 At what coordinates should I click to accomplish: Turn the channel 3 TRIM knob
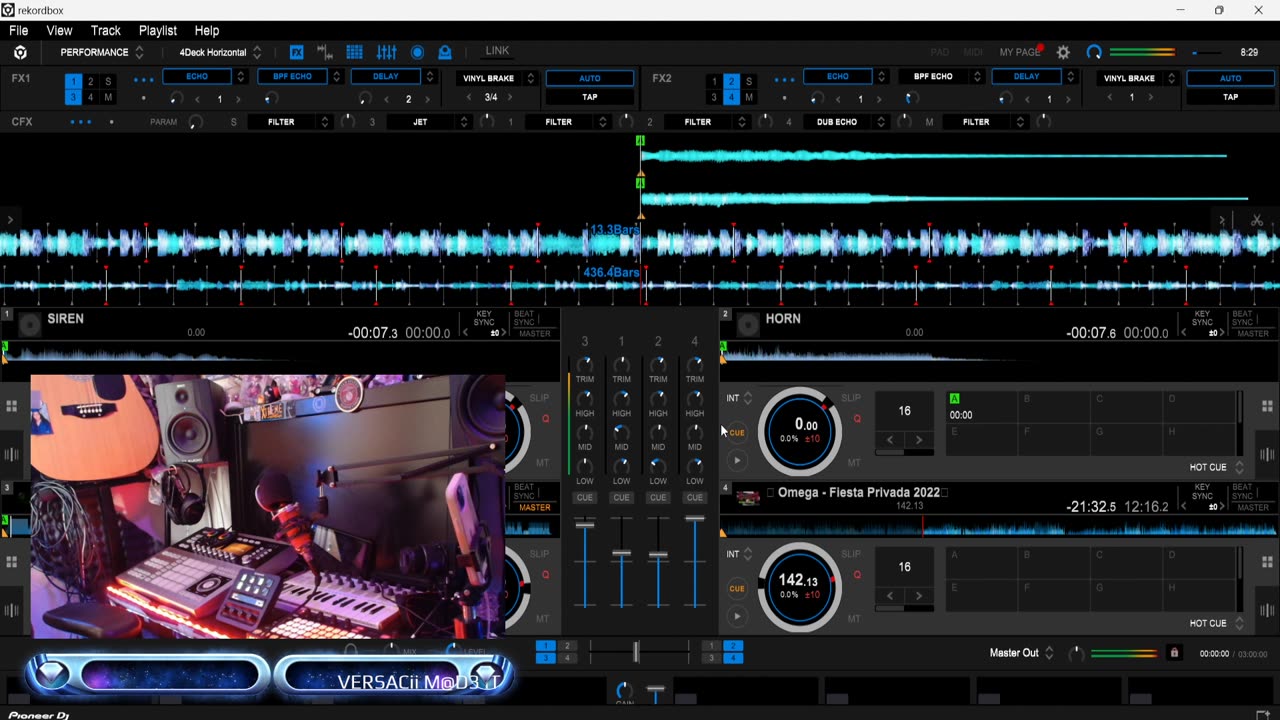pyautogui.click(x=585, y=364)
